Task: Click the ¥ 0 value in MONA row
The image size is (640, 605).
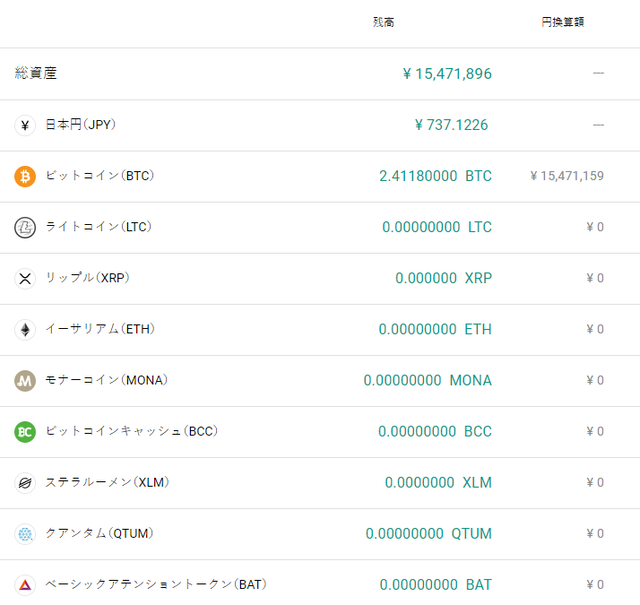Action: point(595,380)
